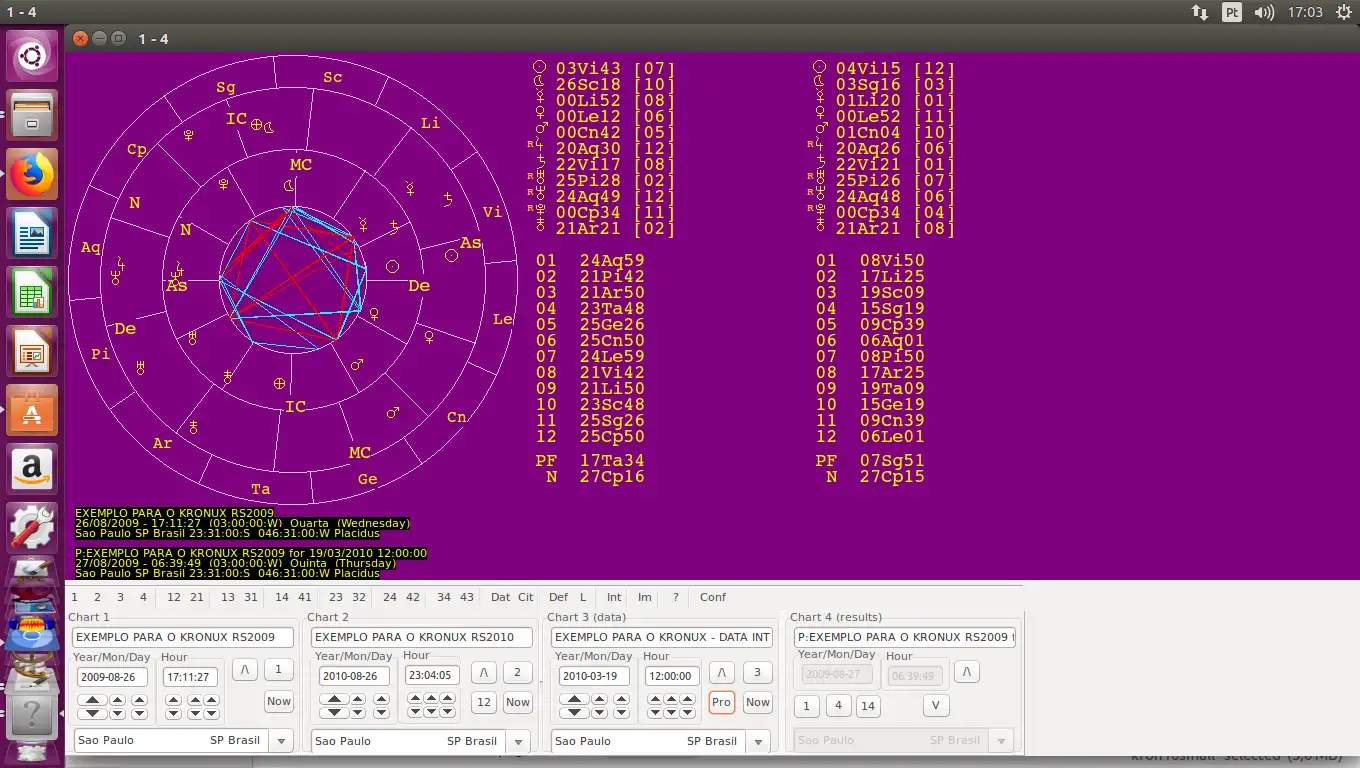Open the sound volume indicator
Viewport: 1360px width, 768px height.
[x=1264, y=12]
